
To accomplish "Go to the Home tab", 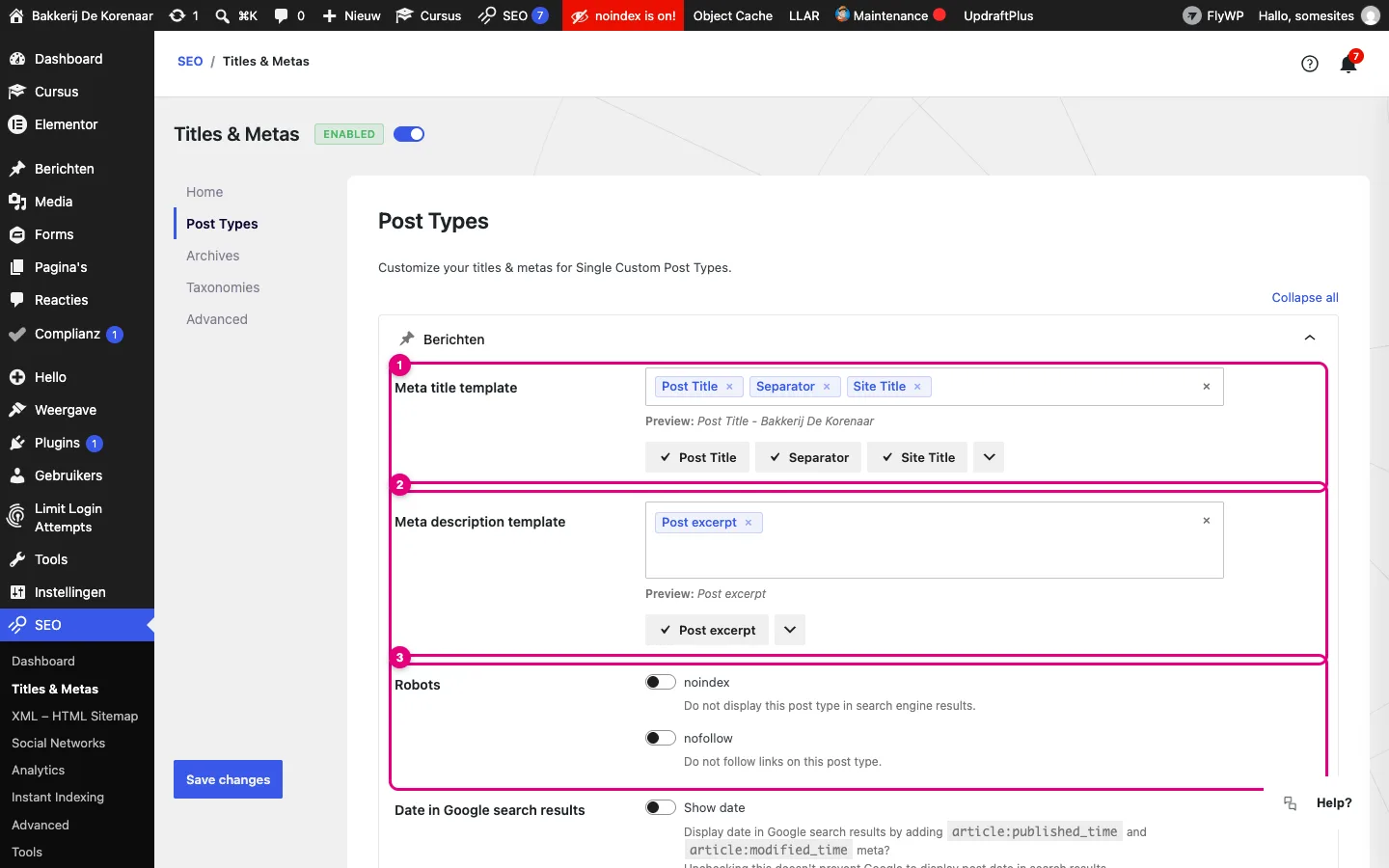I will (204, 192).
